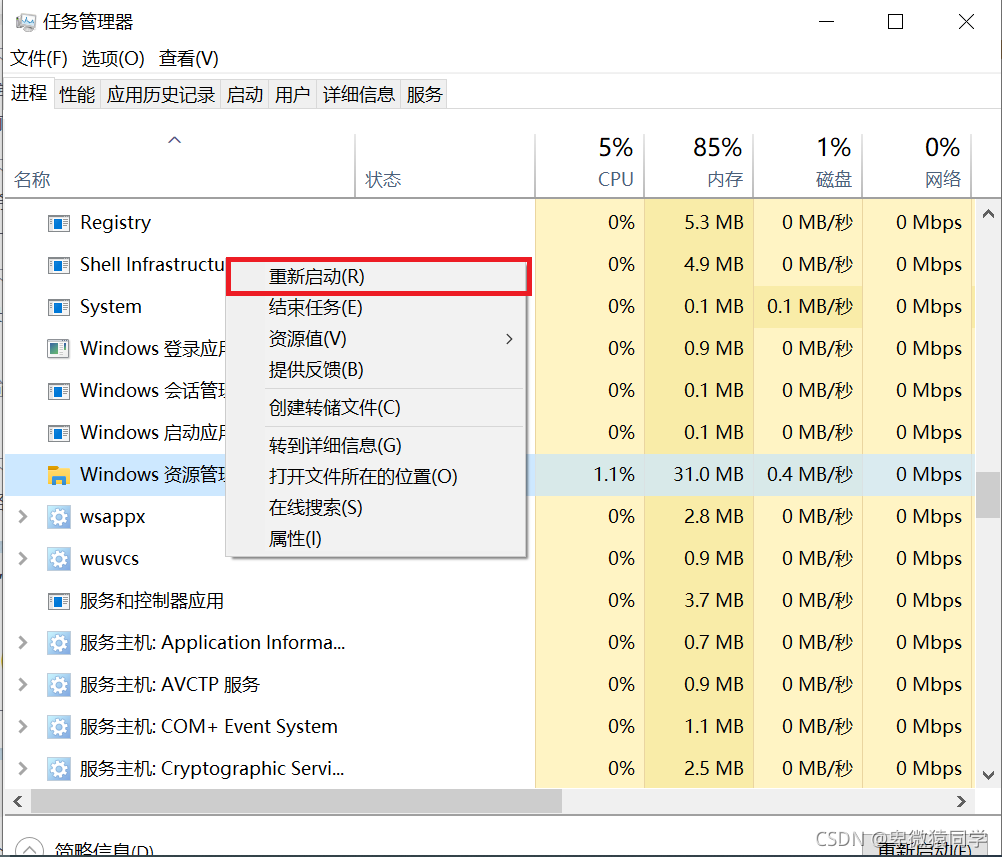Switch to the 应用历史记录 tab
This screenshot has height=857, width=1002.
[160, 95]
